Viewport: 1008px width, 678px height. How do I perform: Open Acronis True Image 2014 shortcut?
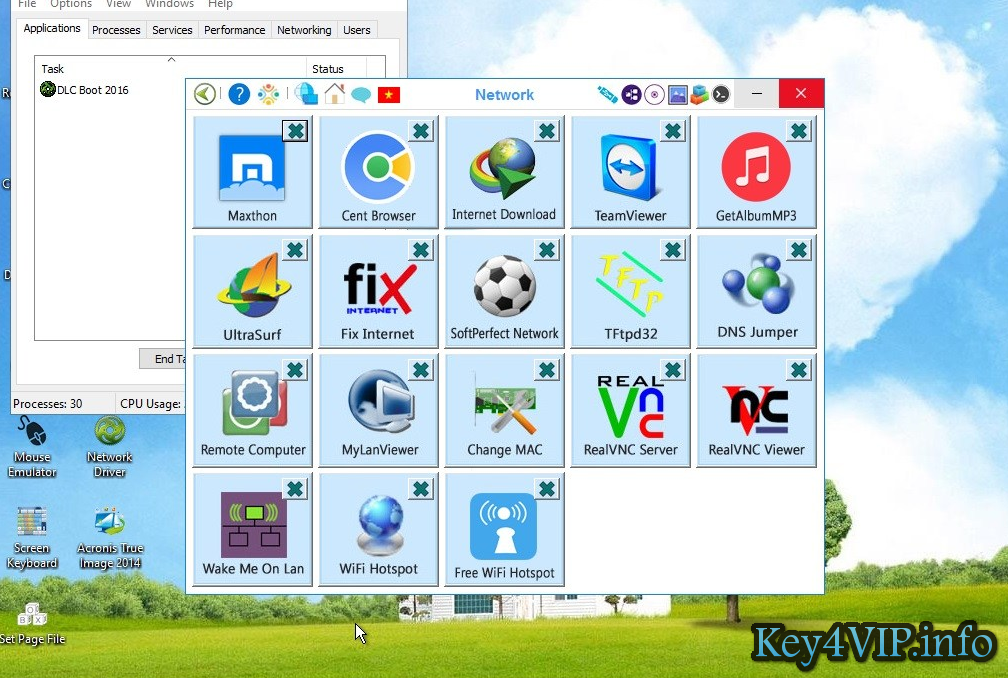coord(110,538)
